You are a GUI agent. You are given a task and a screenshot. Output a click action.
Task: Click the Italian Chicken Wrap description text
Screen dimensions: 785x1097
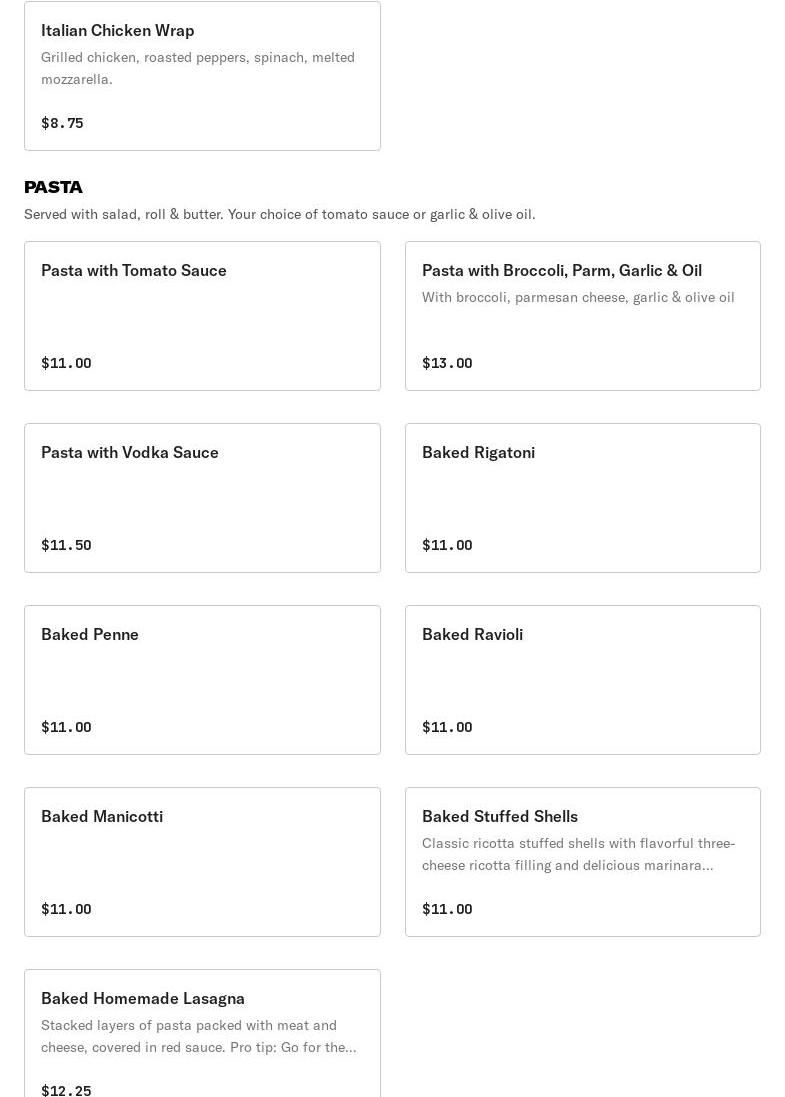198,68
